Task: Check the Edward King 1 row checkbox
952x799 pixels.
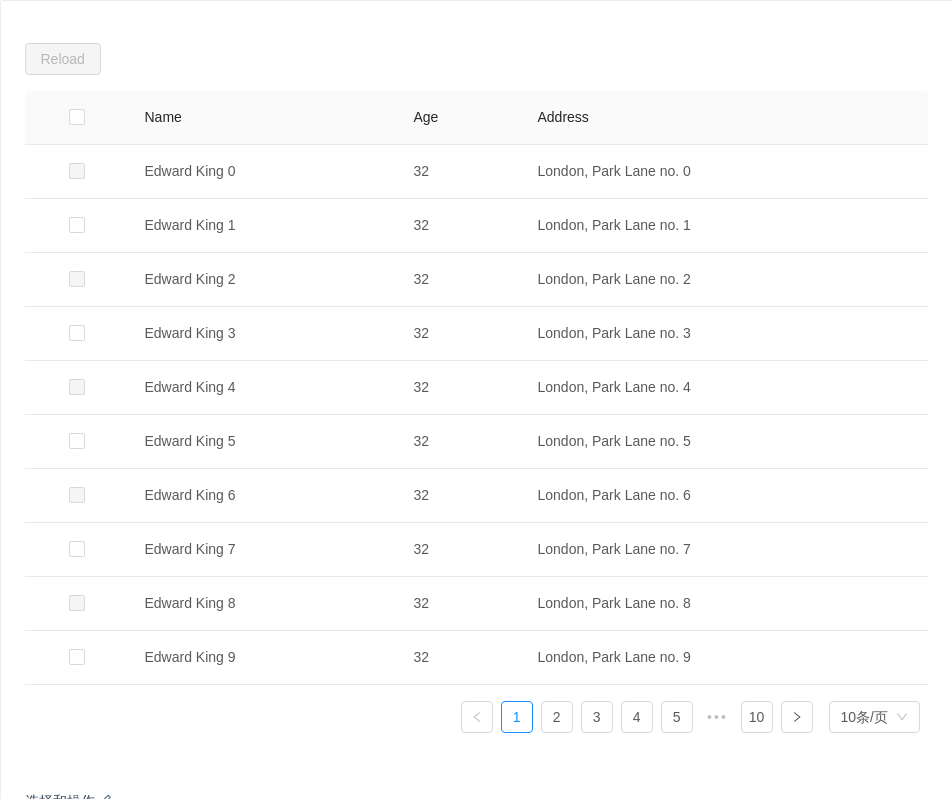Action: [77, 225]
